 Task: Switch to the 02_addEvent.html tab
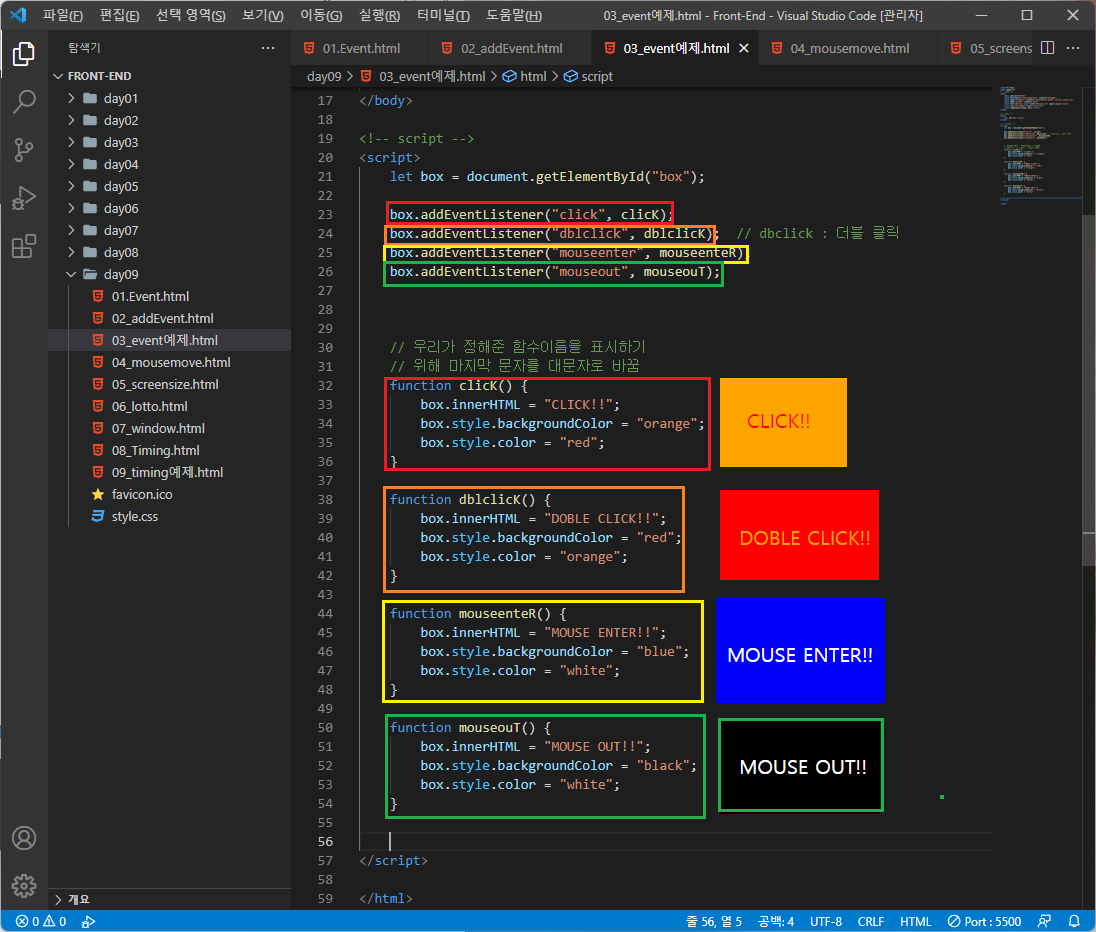(511, 48)
